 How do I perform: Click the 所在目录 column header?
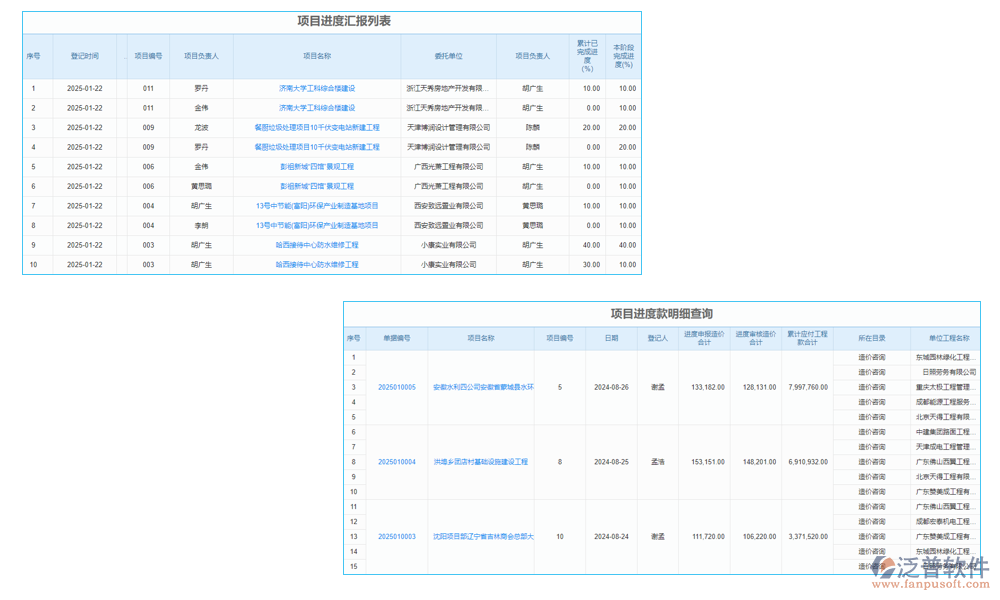pos(871,338)
